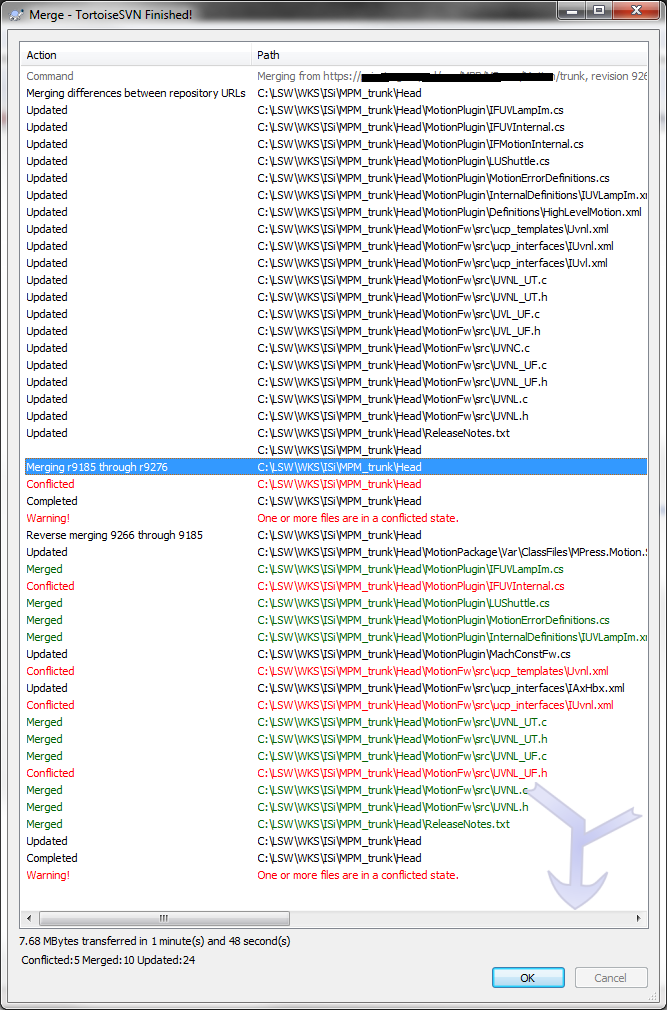667x1010 pixels.
Task: Click the 'Conflicted:5 Merged:10 Updated:24' summary
Action: pos(108,960)
